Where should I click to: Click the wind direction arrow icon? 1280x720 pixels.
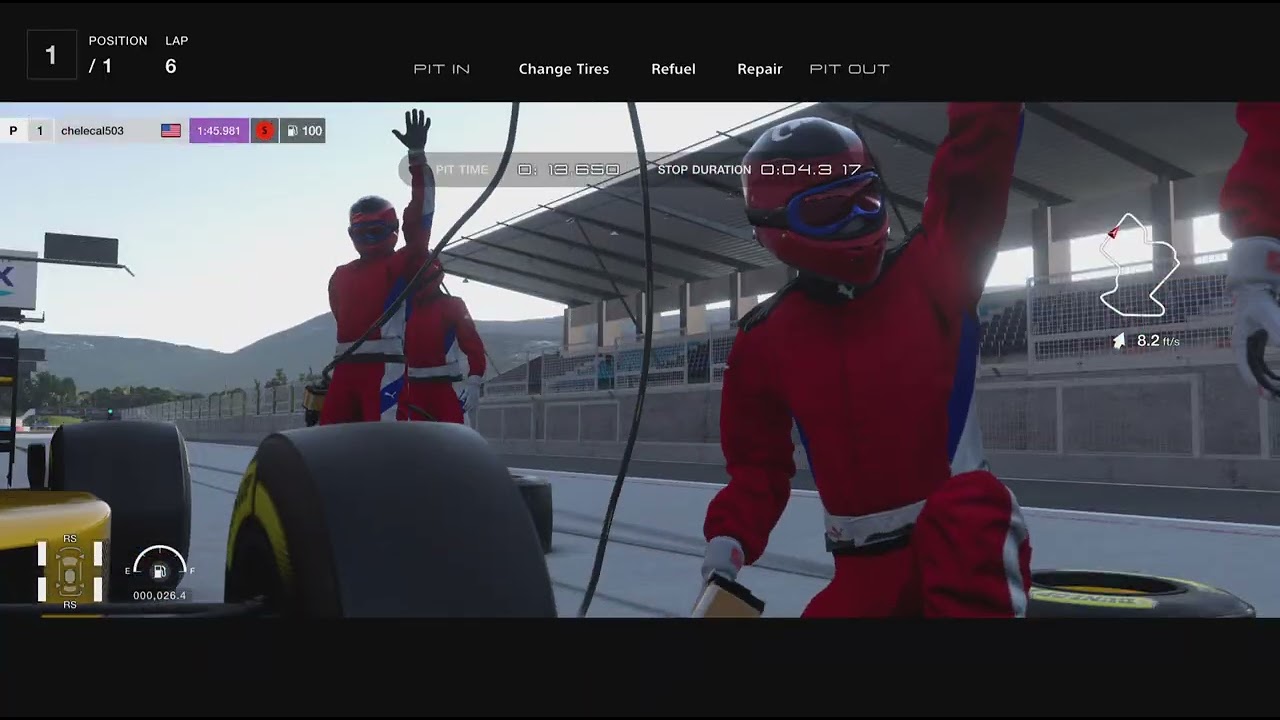[x=1119, y=341]
